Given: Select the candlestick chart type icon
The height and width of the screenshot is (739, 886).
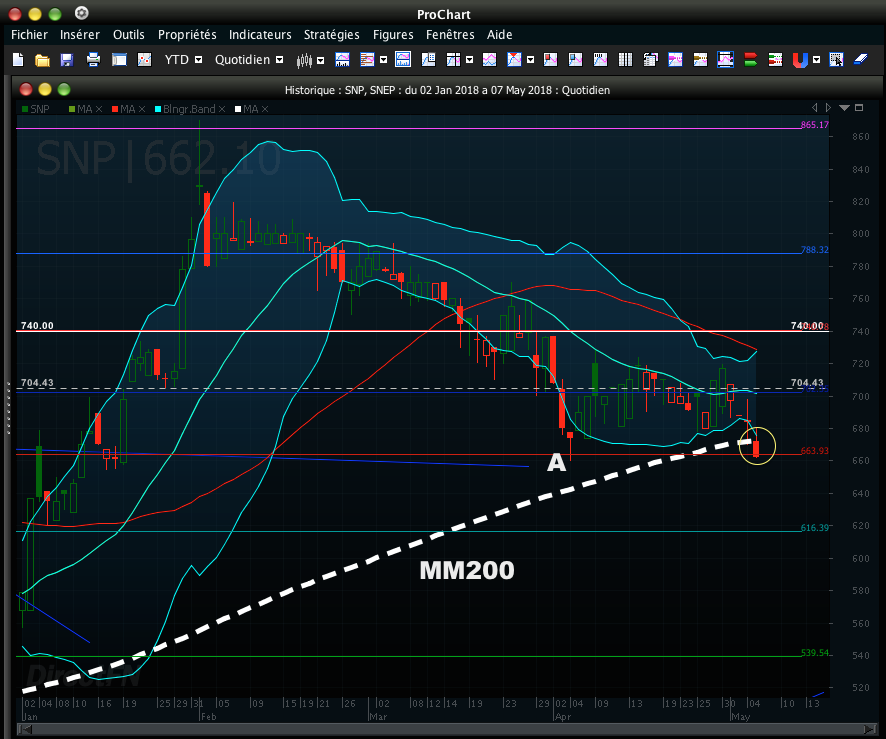Looking at the screenshot, I should 304,60.
